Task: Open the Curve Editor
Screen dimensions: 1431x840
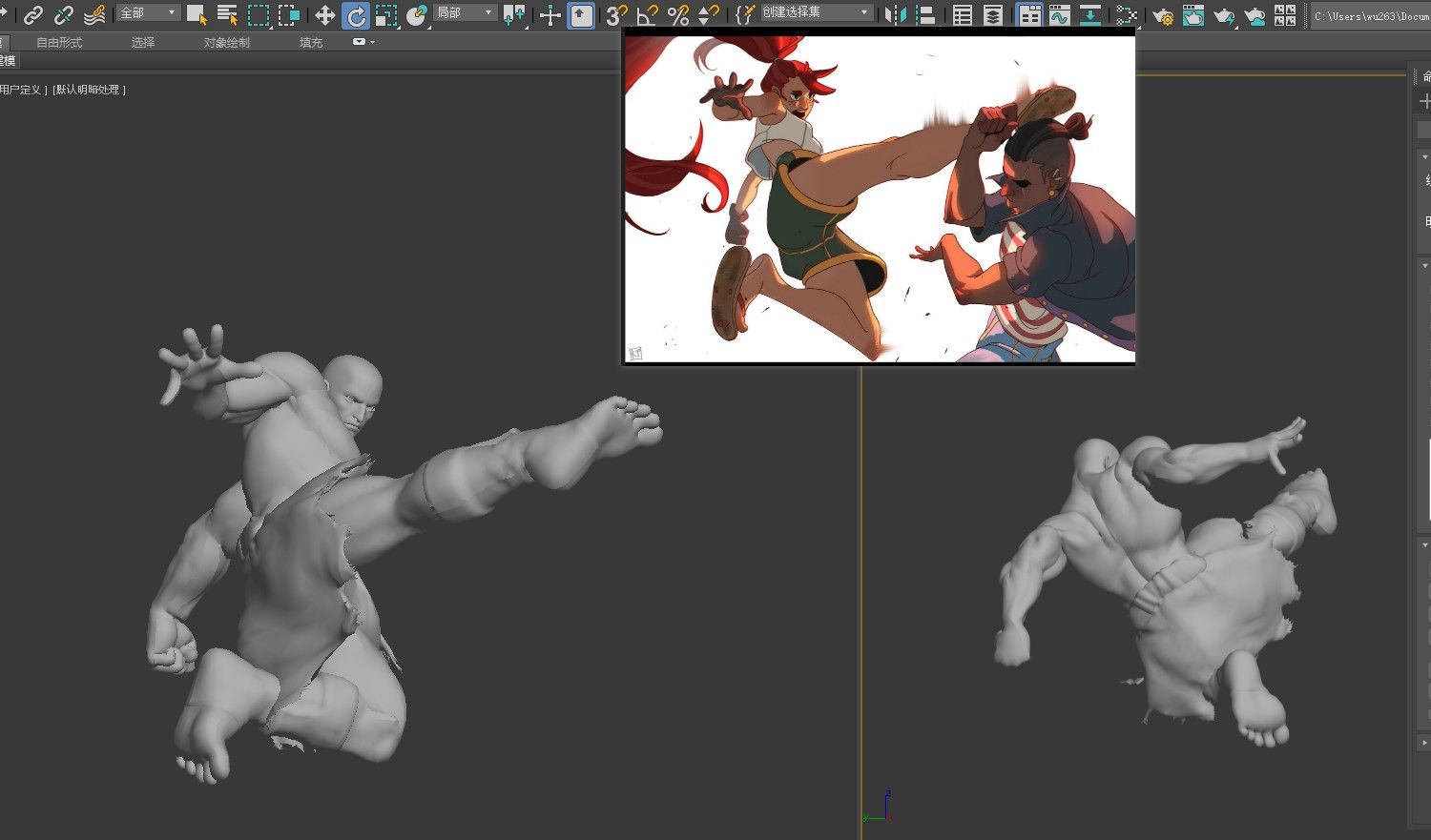Action: (x=1059, y=14)
